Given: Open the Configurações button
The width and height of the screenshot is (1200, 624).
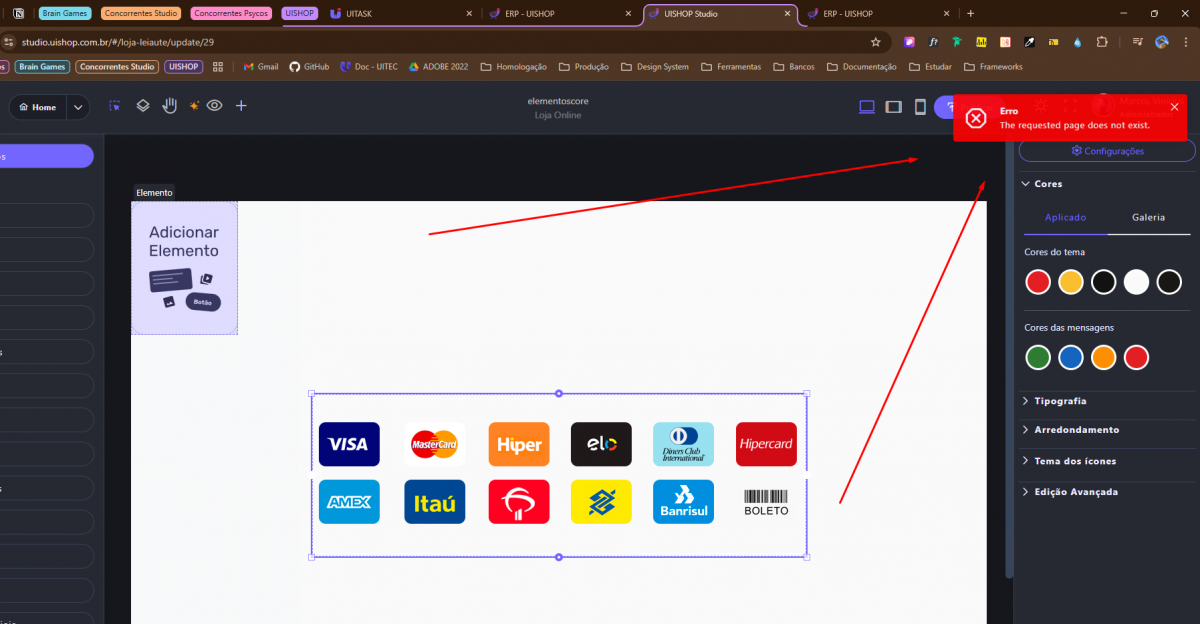Looking at the screenshot, I should 1107,151.
